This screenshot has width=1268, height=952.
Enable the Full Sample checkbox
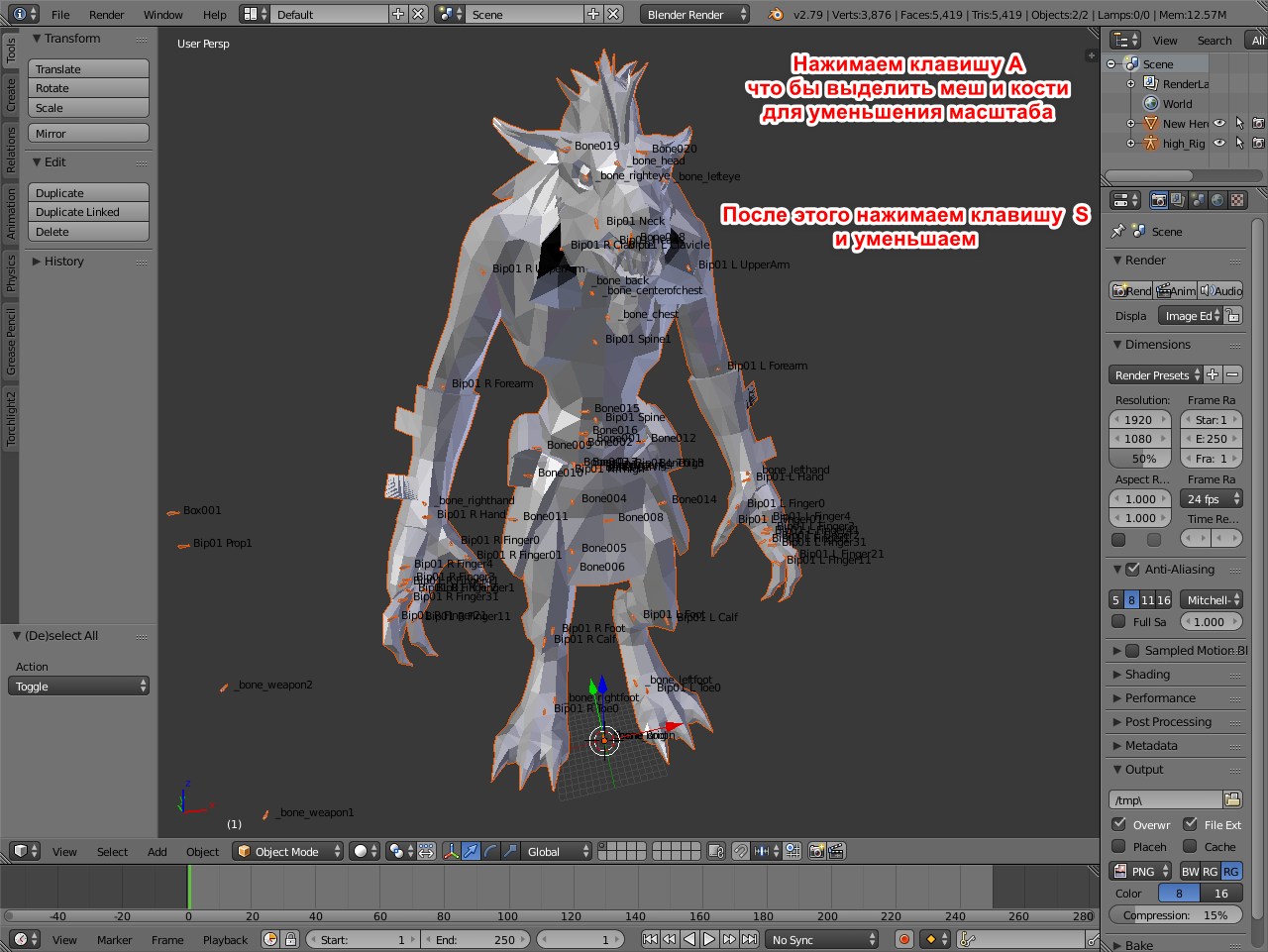(1118, 622)
